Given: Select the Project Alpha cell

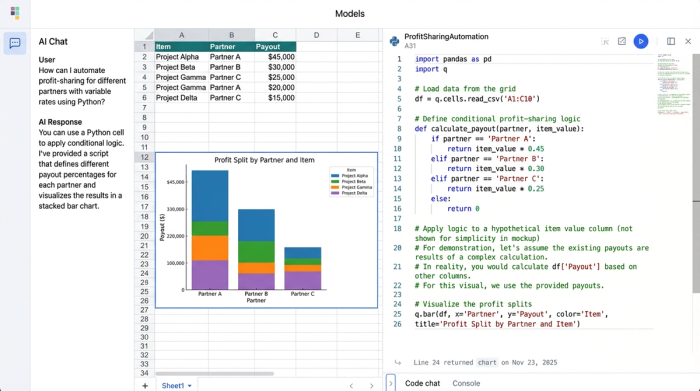Looking at the screenshot, I should pyautogui.click(x=181, y=57).
